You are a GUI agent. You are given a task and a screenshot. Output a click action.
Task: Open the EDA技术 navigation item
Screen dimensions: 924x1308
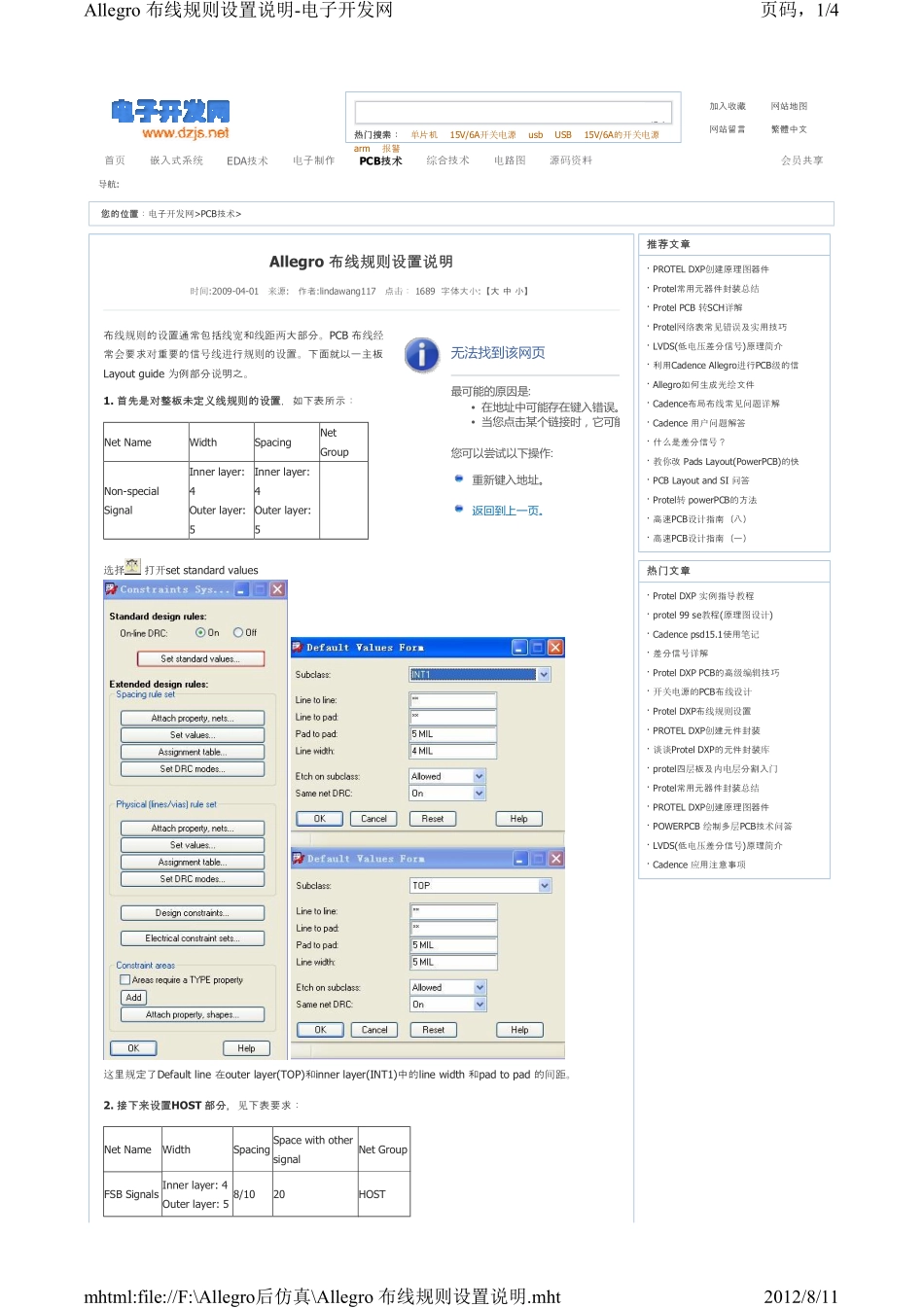[247, 160]
